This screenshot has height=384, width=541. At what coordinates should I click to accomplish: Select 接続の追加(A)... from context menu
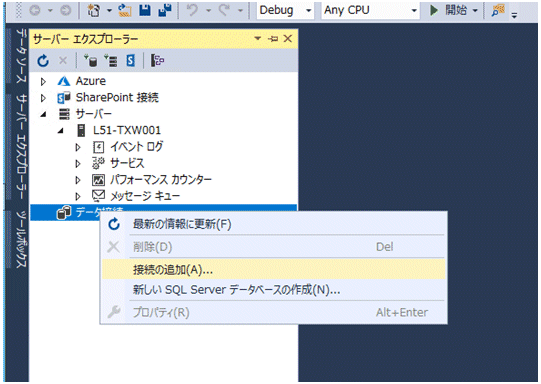(x=274, y=269)
